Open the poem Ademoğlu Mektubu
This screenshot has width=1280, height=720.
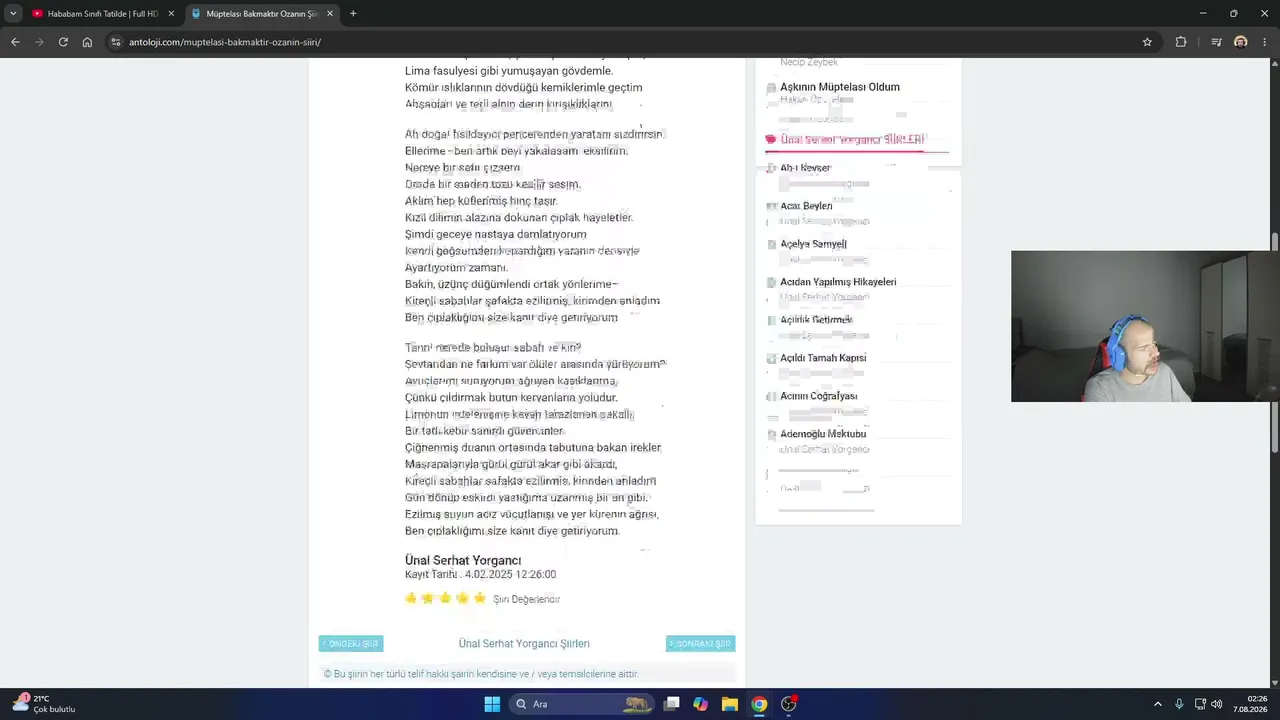(x=823, y=434)
